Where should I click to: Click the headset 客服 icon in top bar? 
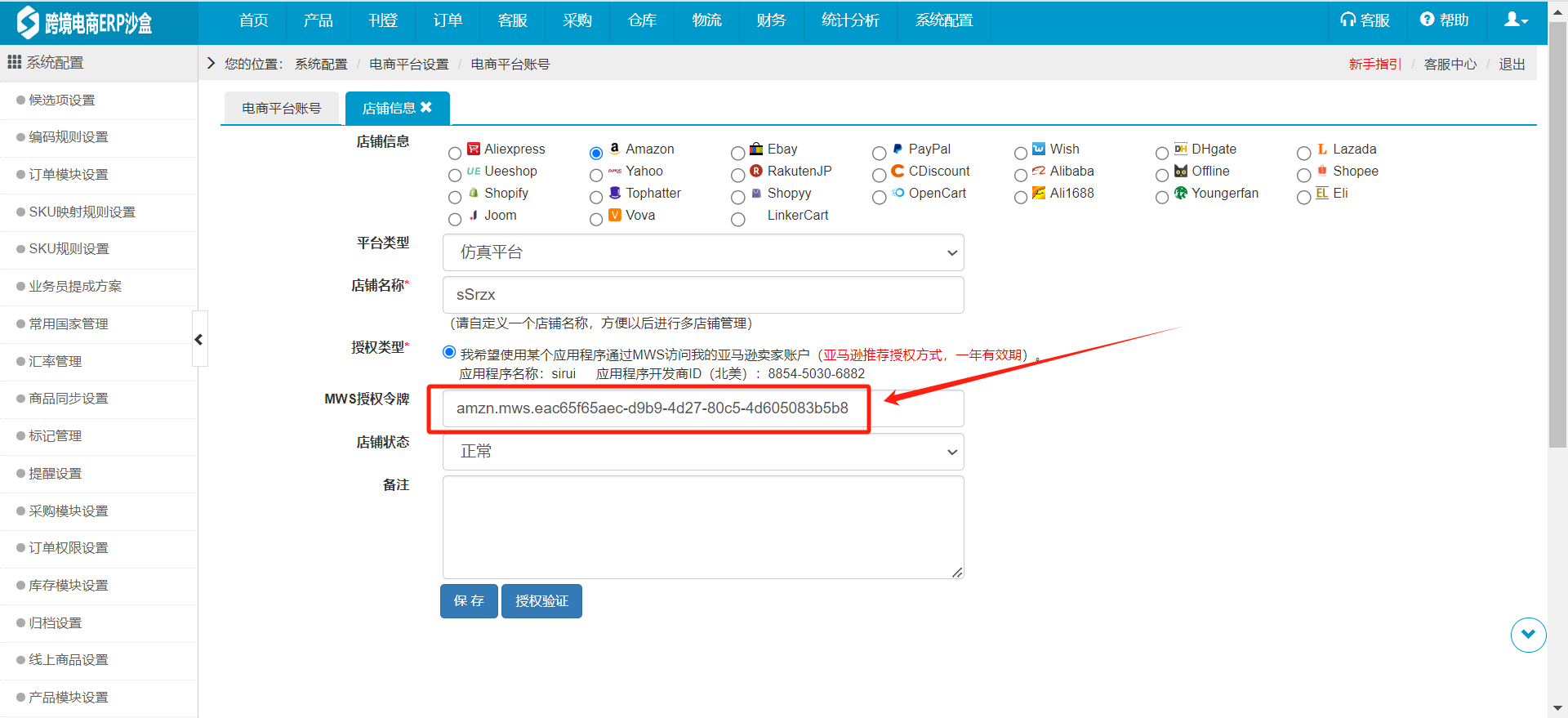coord(1348,20)
